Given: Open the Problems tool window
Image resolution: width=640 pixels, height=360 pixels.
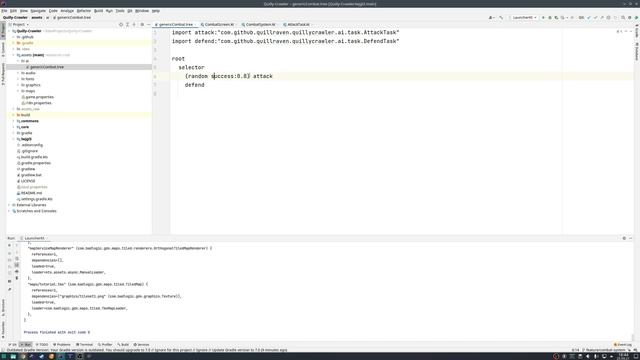Looking at the screenshot, I should pyautogui.click(x=62, y=345).
